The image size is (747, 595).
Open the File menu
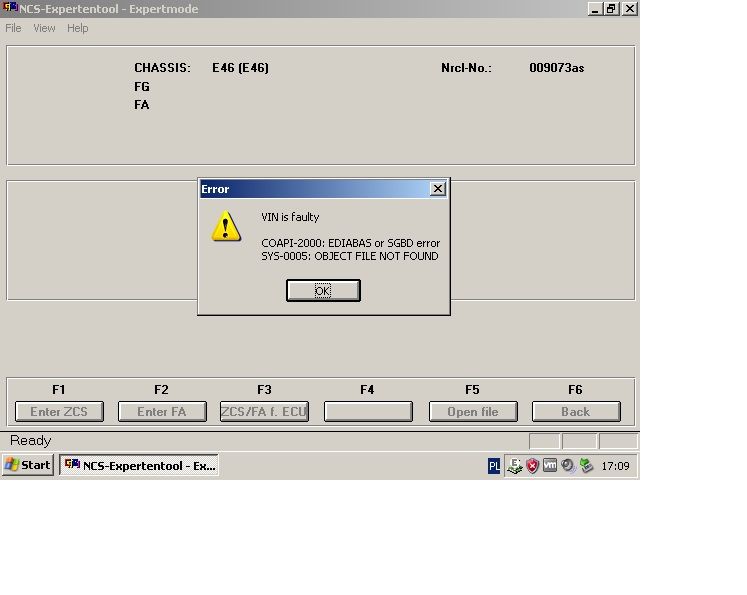tap(13, 28)
